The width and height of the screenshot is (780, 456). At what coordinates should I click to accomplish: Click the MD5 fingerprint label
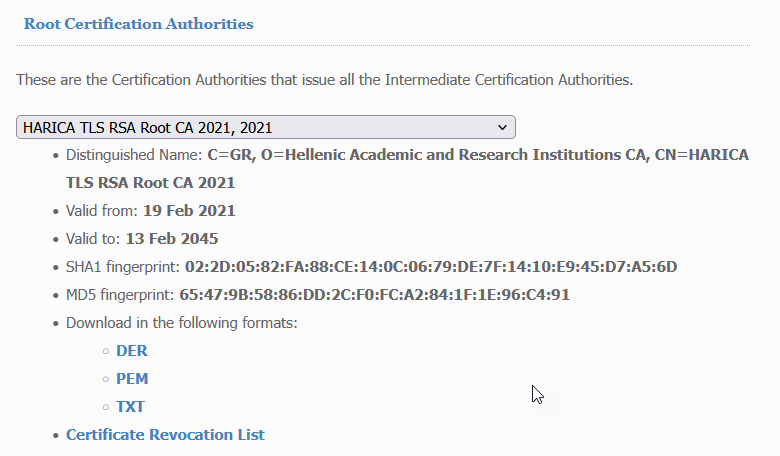[121, 295]
